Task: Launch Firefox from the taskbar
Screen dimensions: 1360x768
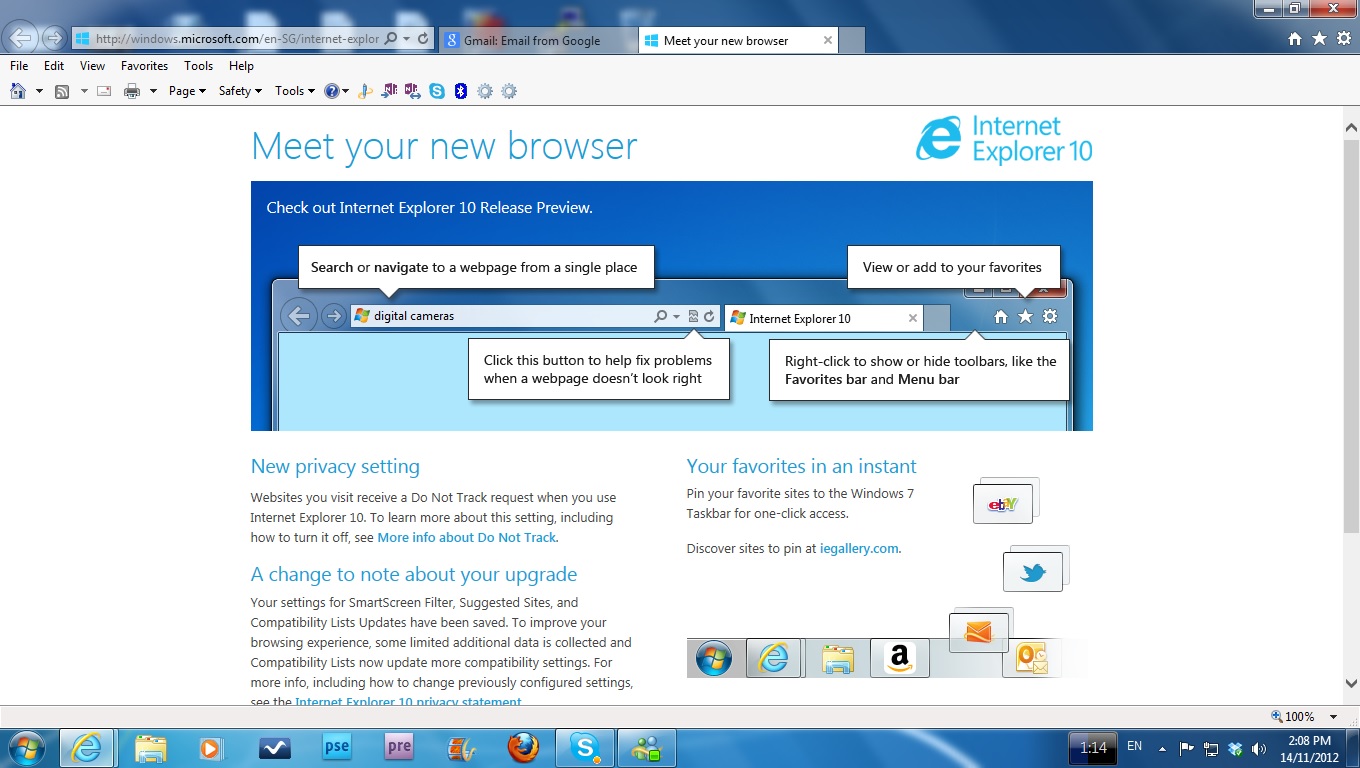Action: [523, 748]
